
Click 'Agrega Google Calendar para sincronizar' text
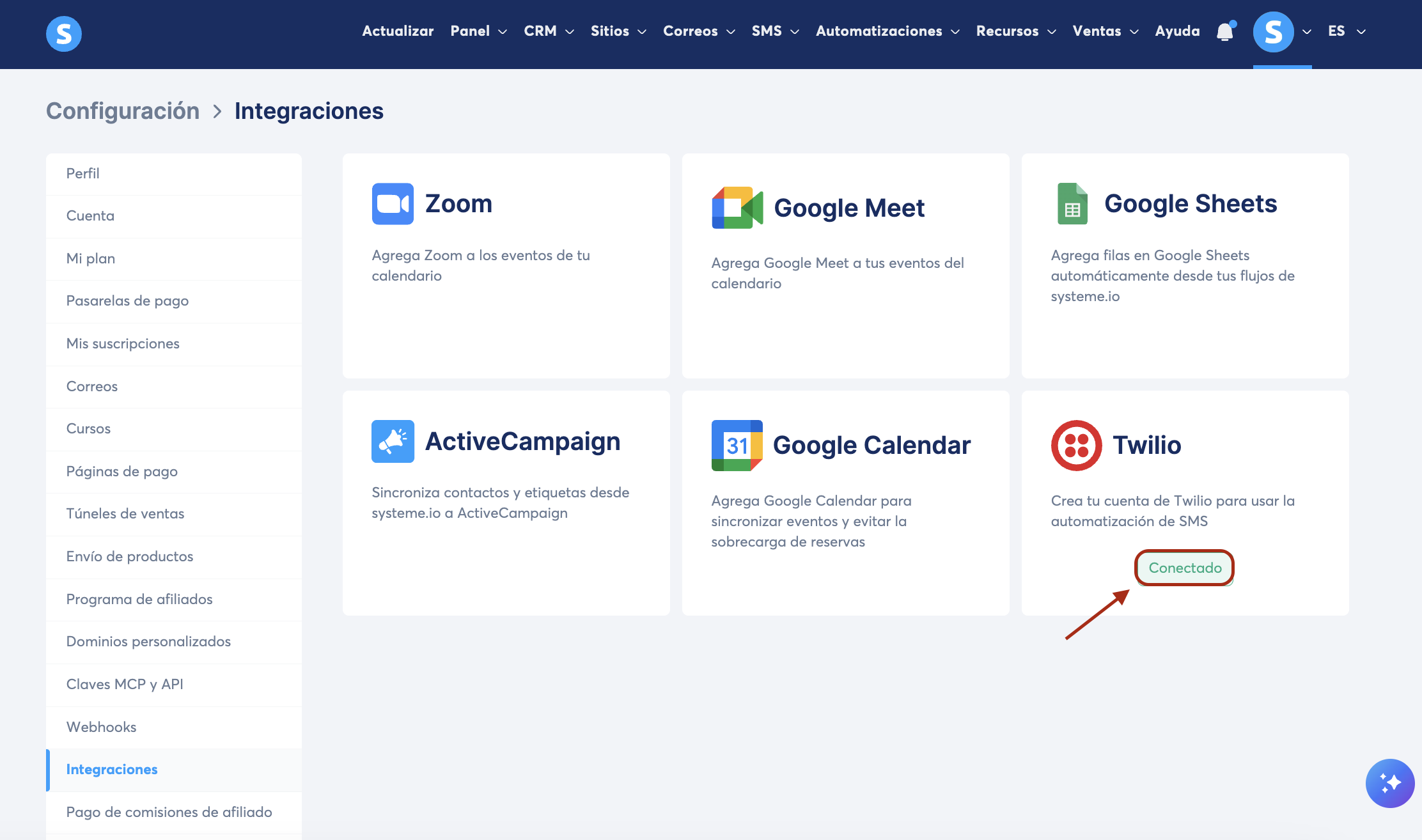coord(811,521)
